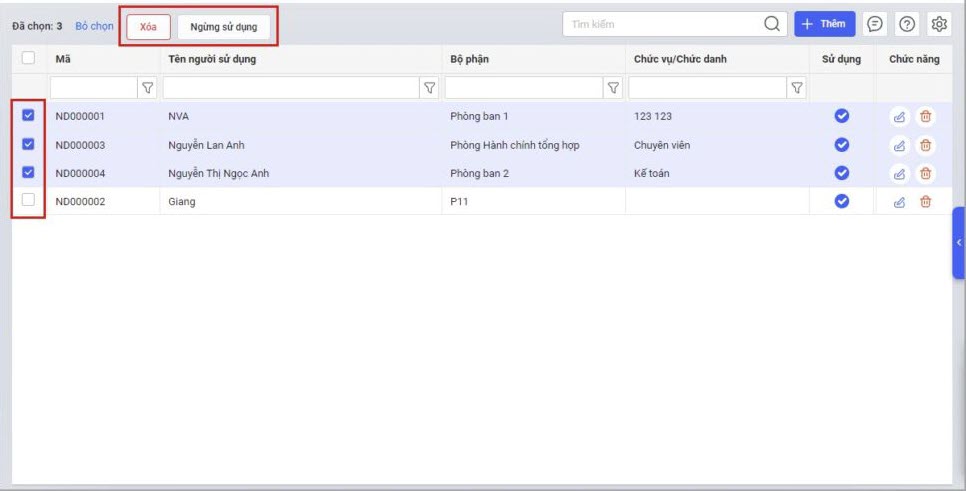Open the filter dropdown for Mã column
The width and height of the screenshot is (966, 491).
click(x=147, y=88)
